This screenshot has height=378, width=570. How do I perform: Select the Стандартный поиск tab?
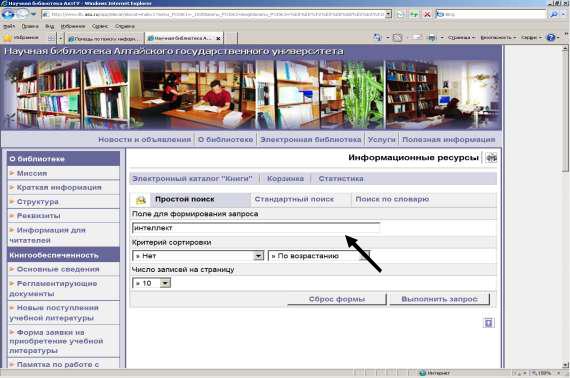coord(294,199)
